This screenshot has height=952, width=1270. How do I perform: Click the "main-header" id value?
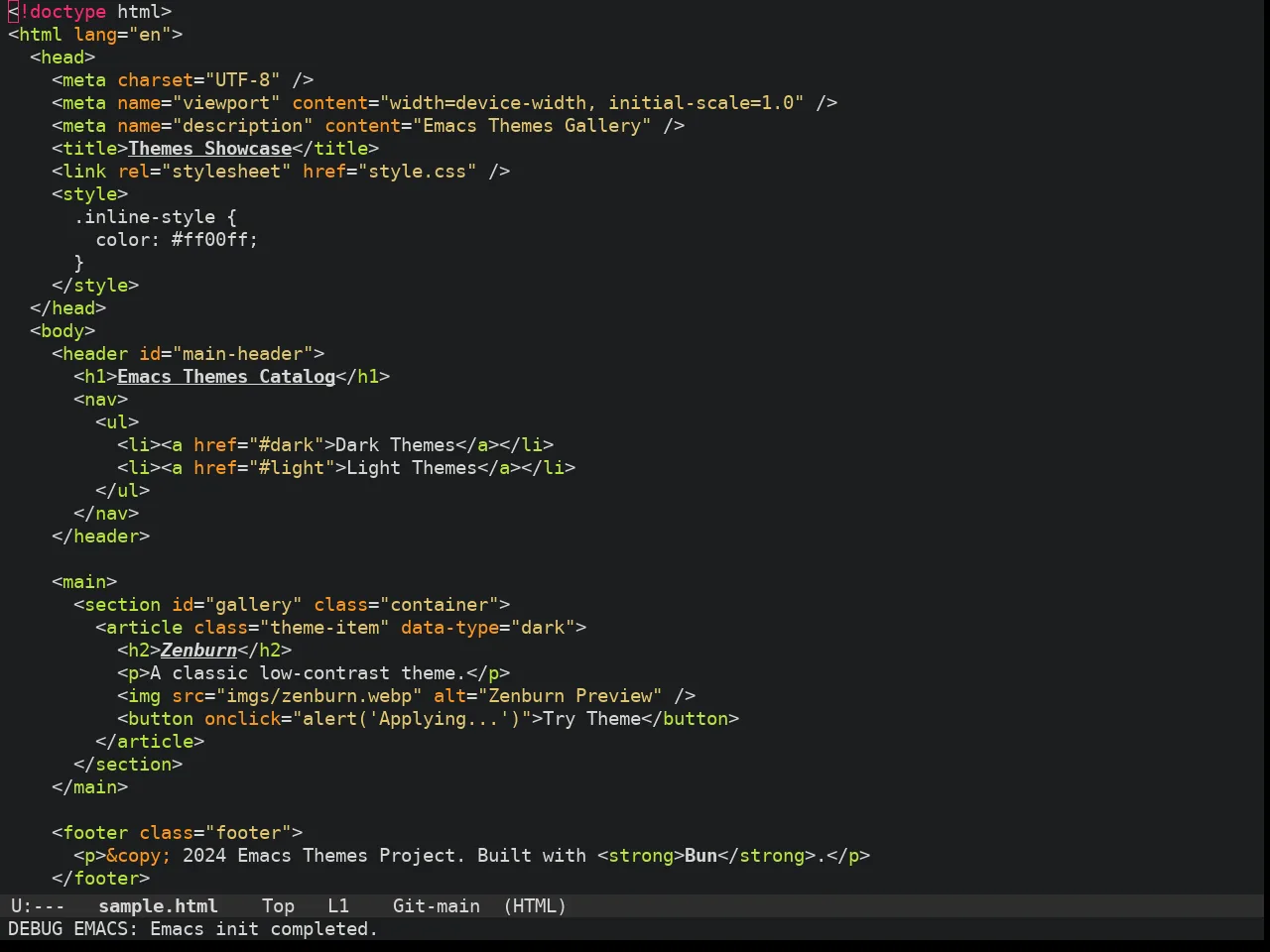click(x=243, y=353)
